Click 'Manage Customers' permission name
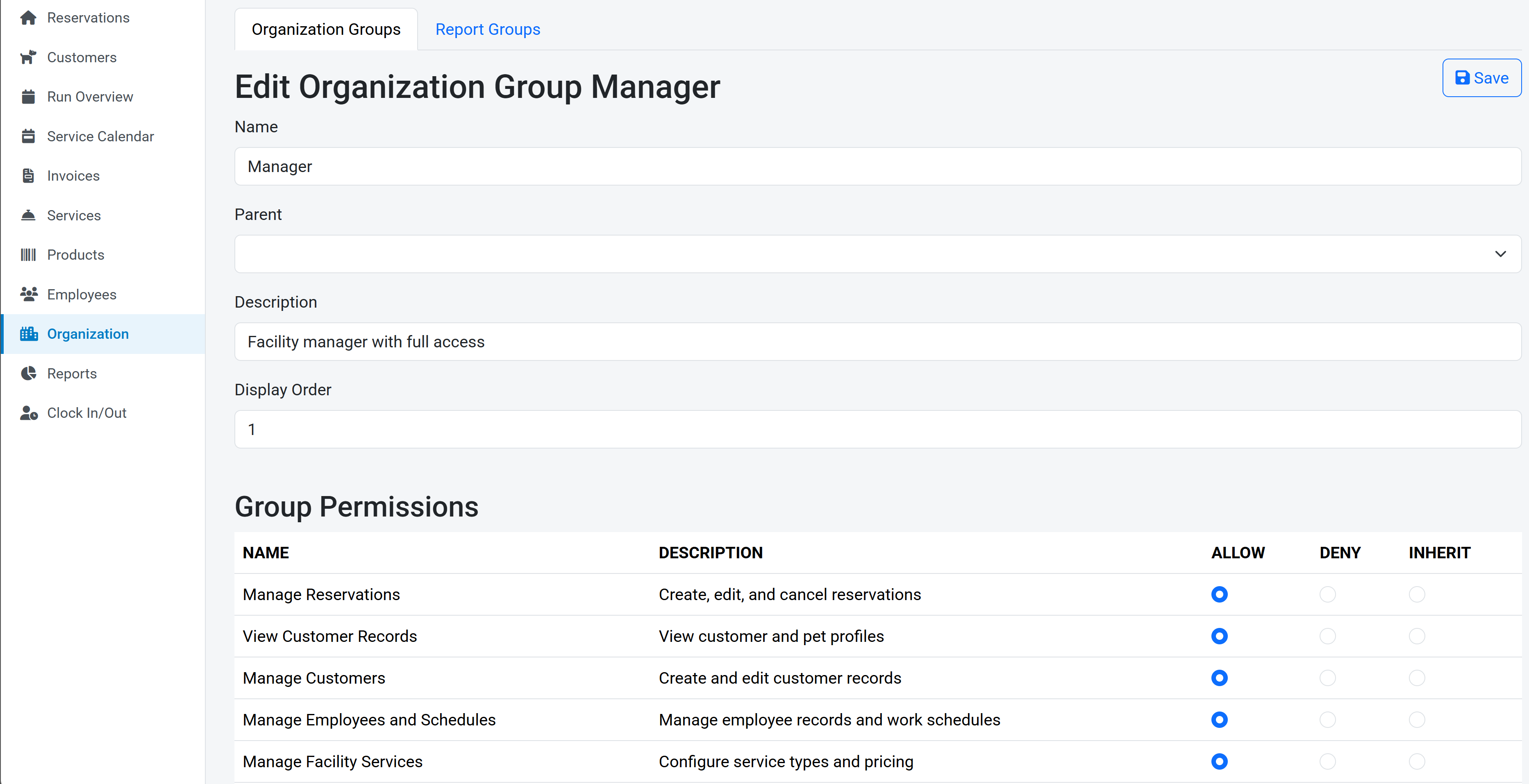The height and width of the screenshot is (784, 1529). [314, 678]
